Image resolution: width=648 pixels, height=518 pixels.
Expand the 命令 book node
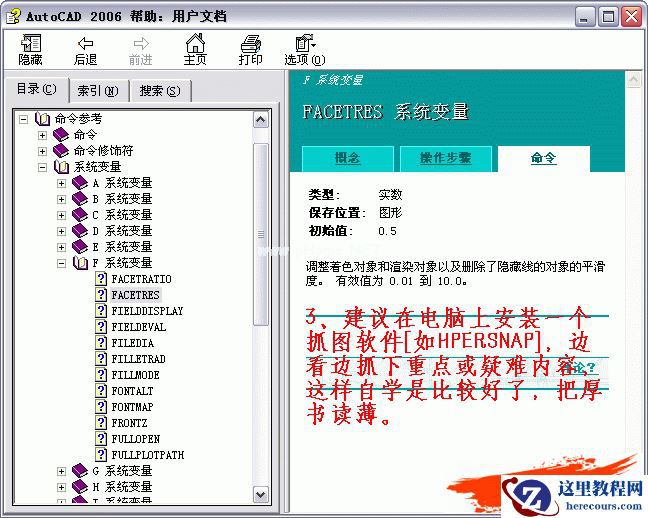click(x=42, y=135)
